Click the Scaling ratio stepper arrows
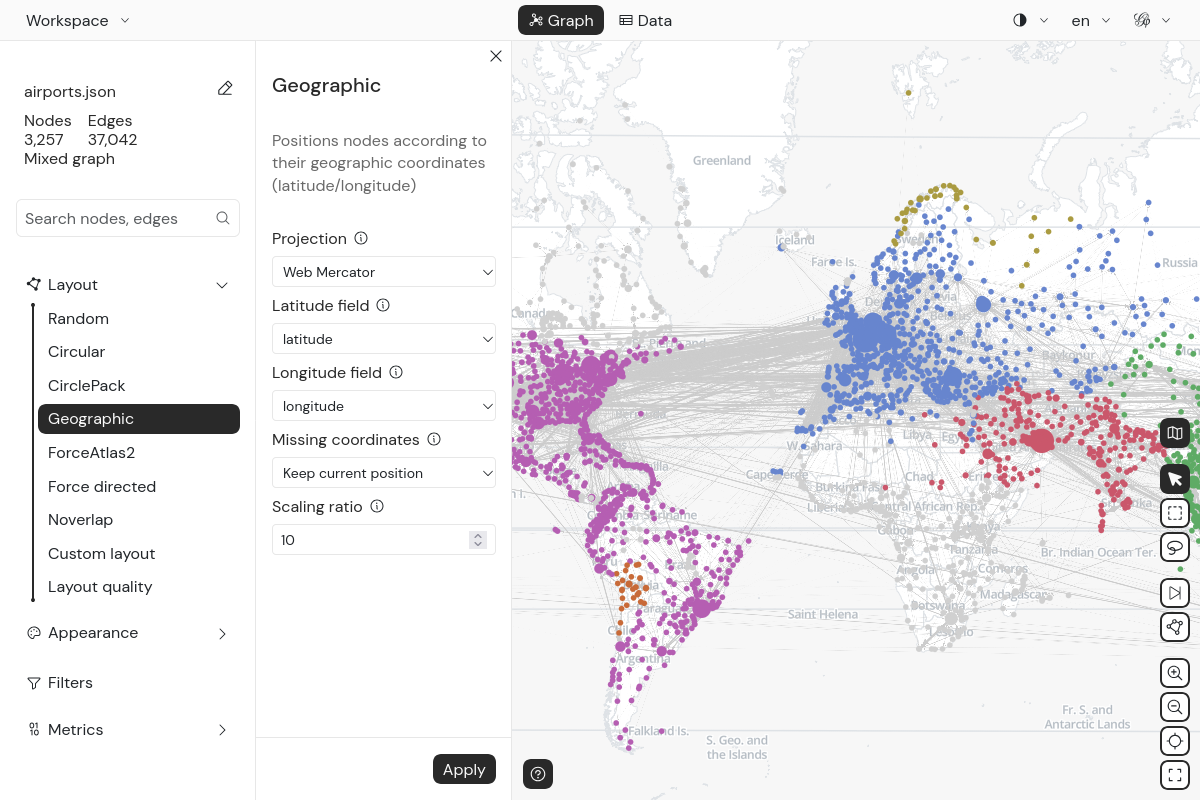Image resolution: width=1200 pixels, height=800 pixels. [478, 540]
